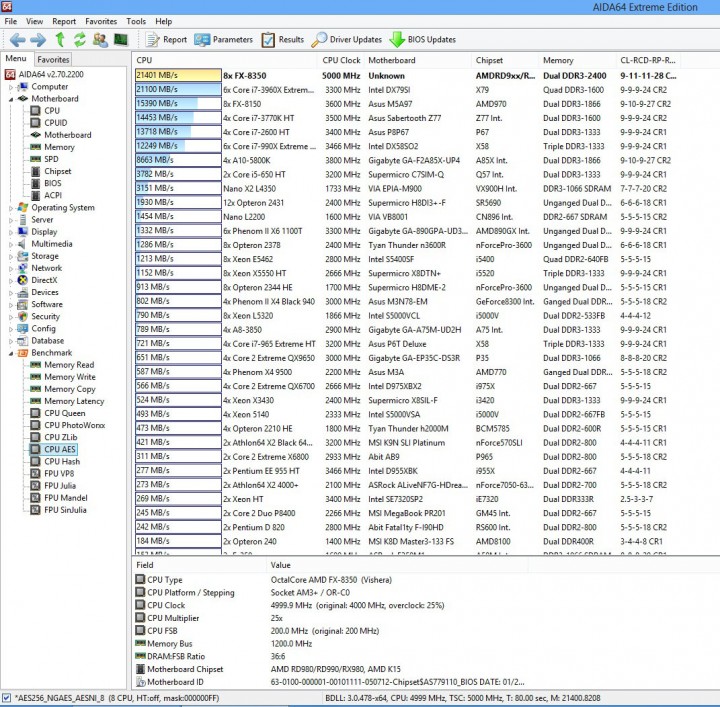This screenshot has height=707, width=720.
Task: Expand the Display tree node
Action: [x=11, y=232]
